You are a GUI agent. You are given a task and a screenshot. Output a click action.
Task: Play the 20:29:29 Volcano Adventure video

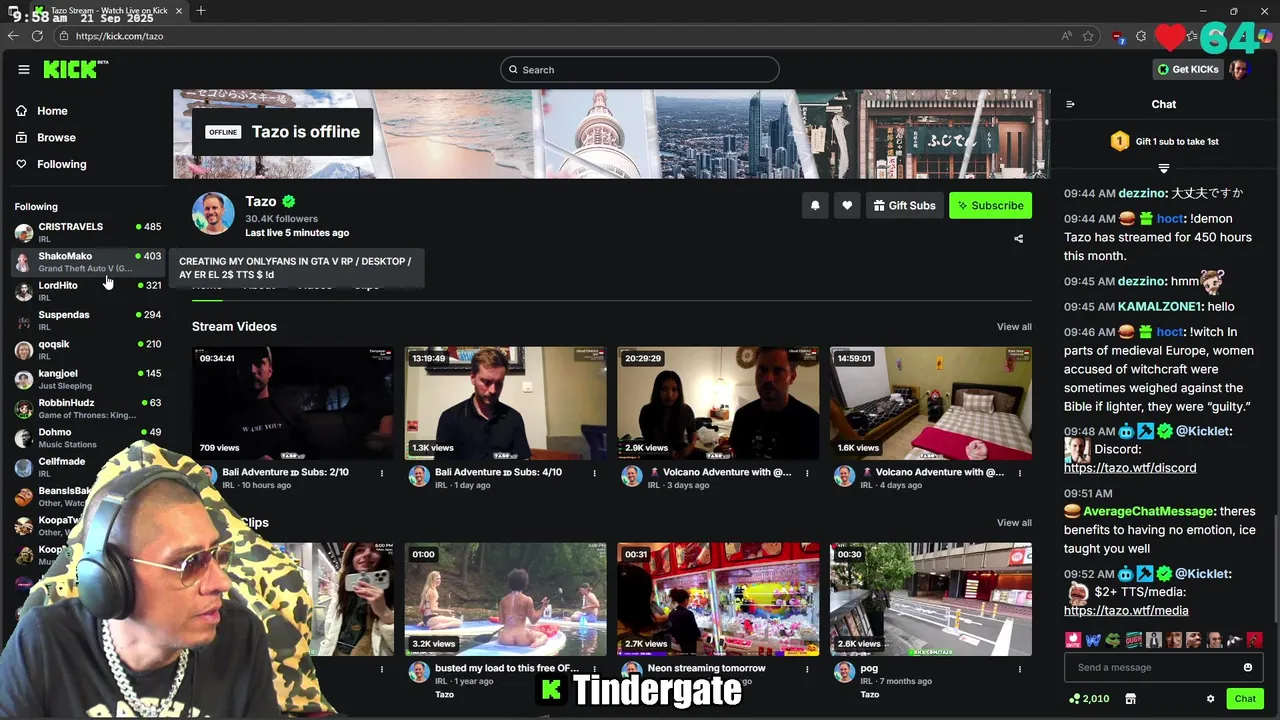[x=718, y=403]
